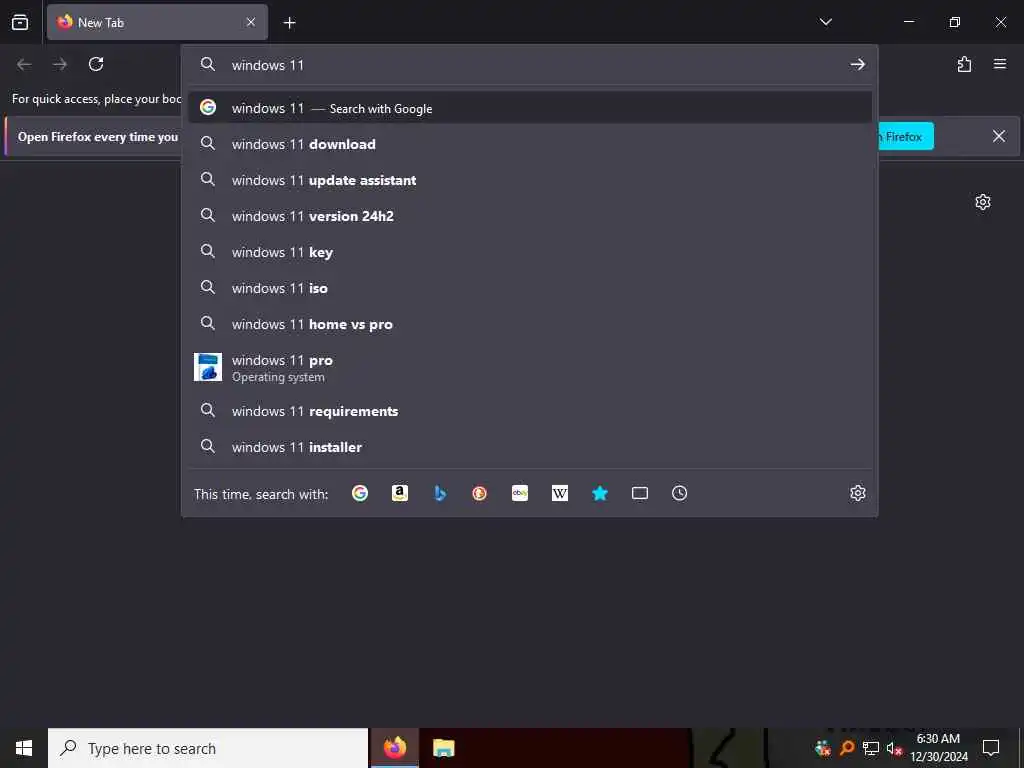Dismiss the Open Firefox notification bar

pos(999,136)
